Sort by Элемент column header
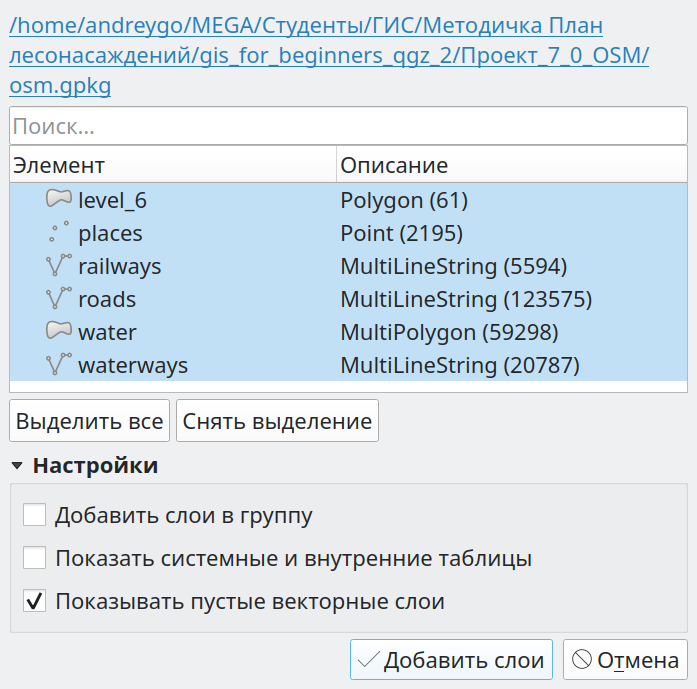This screenshot has width=697, height=689. 173,165
